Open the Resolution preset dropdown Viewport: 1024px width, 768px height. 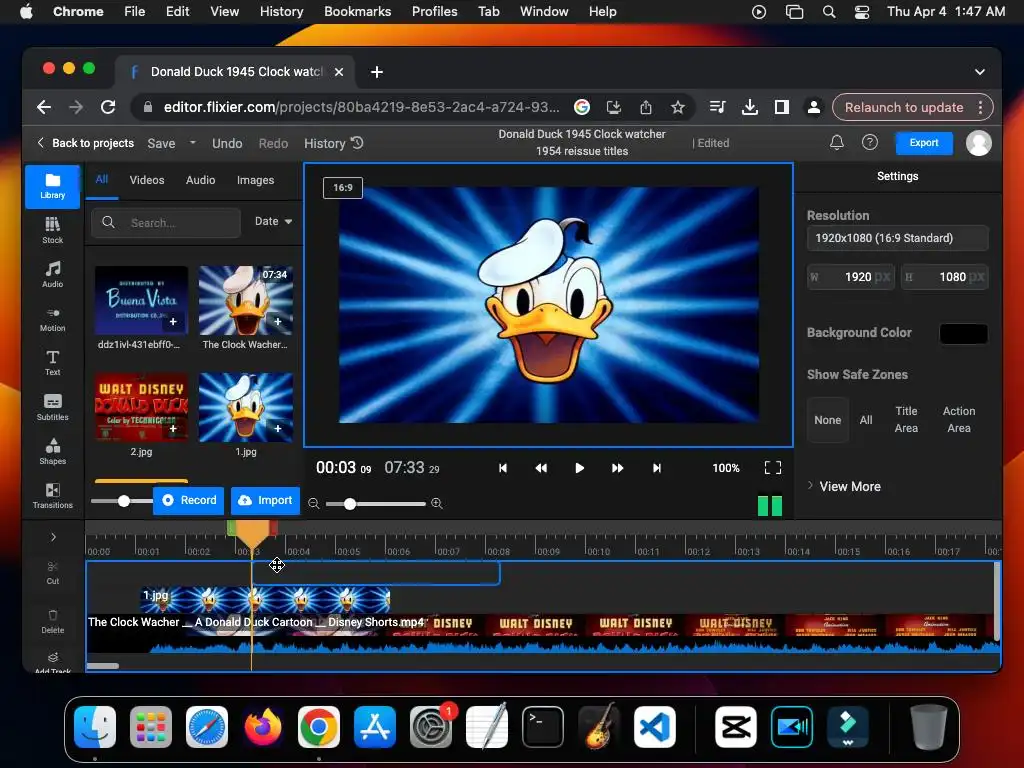897,238
